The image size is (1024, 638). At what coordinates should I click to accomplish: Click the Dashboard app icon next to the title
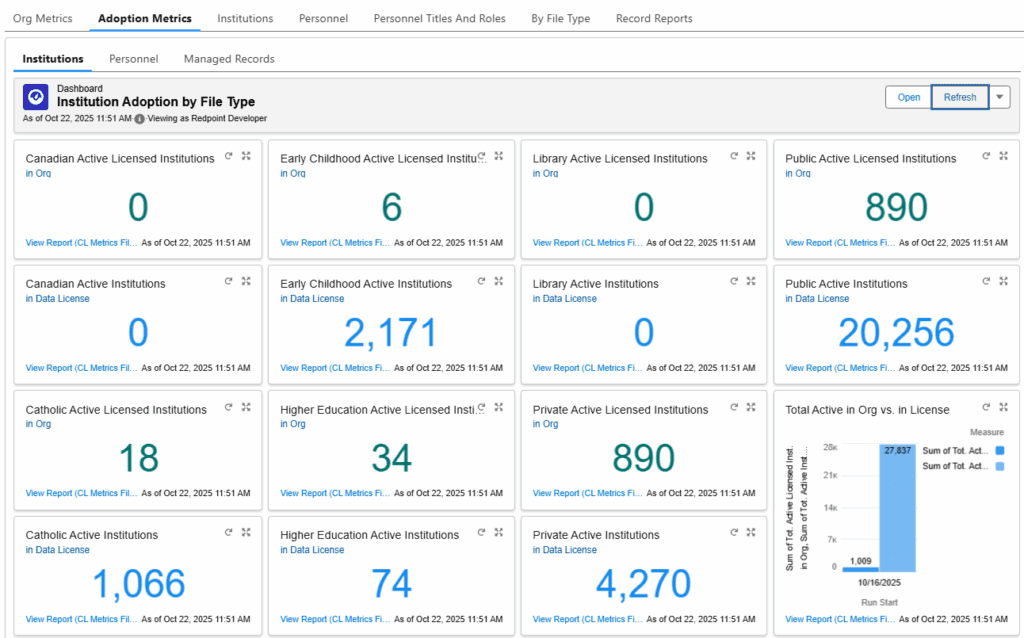coord(37,97)
